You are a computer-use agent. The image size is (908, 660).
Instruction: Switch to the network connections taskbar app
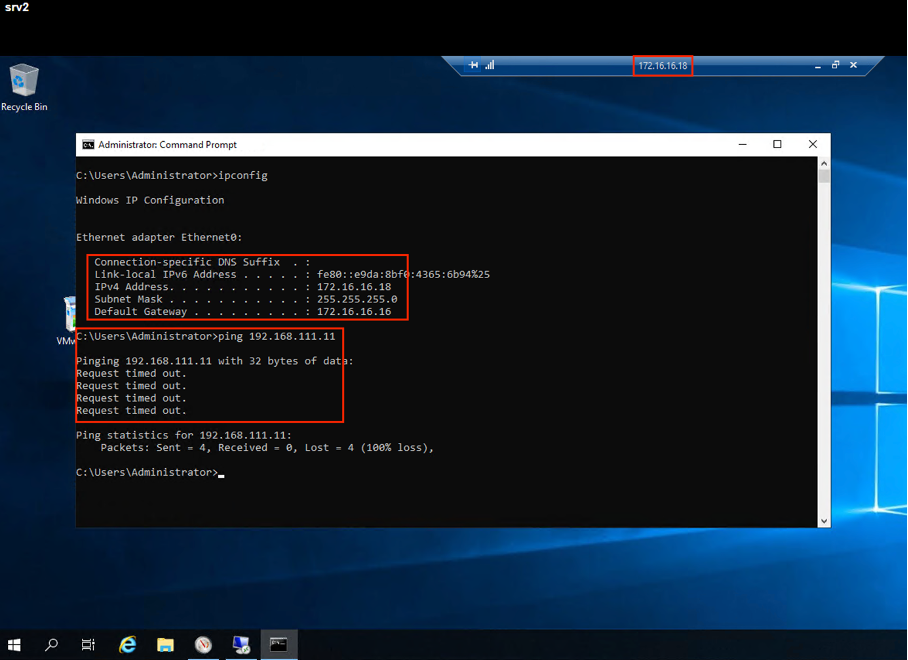241,645
